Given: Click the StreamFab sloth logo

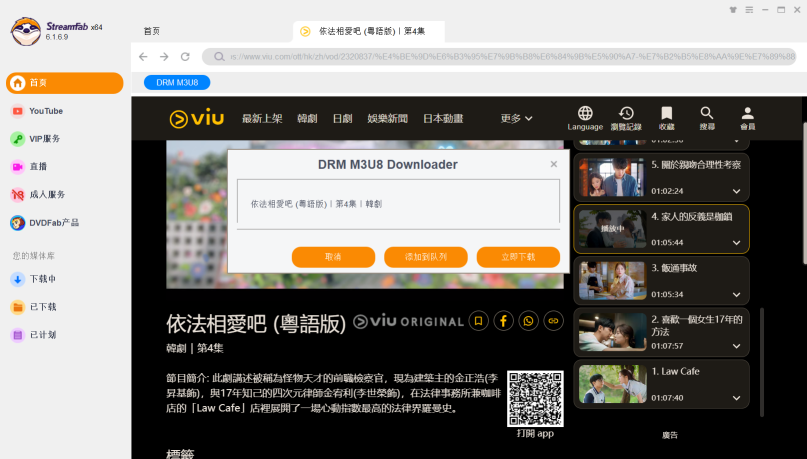Looking at the screenshot, I should [x=26, y=31].
